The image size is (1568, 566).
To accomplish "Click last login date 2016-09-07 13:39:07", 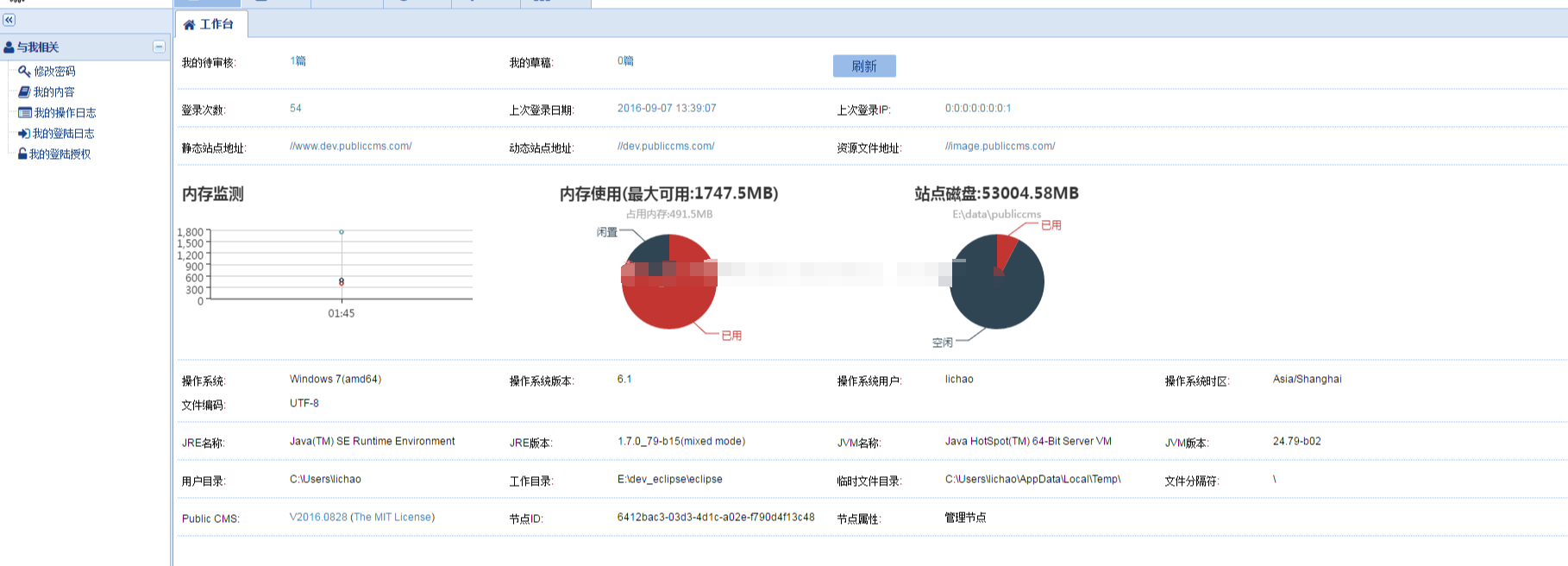I will (x=667, y=109).
